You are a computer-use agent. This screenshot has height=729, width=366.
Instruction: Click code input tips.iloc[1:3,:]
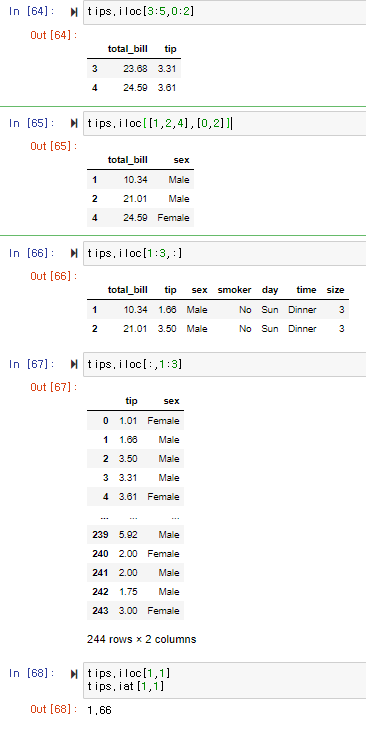(x=225, y=253)
